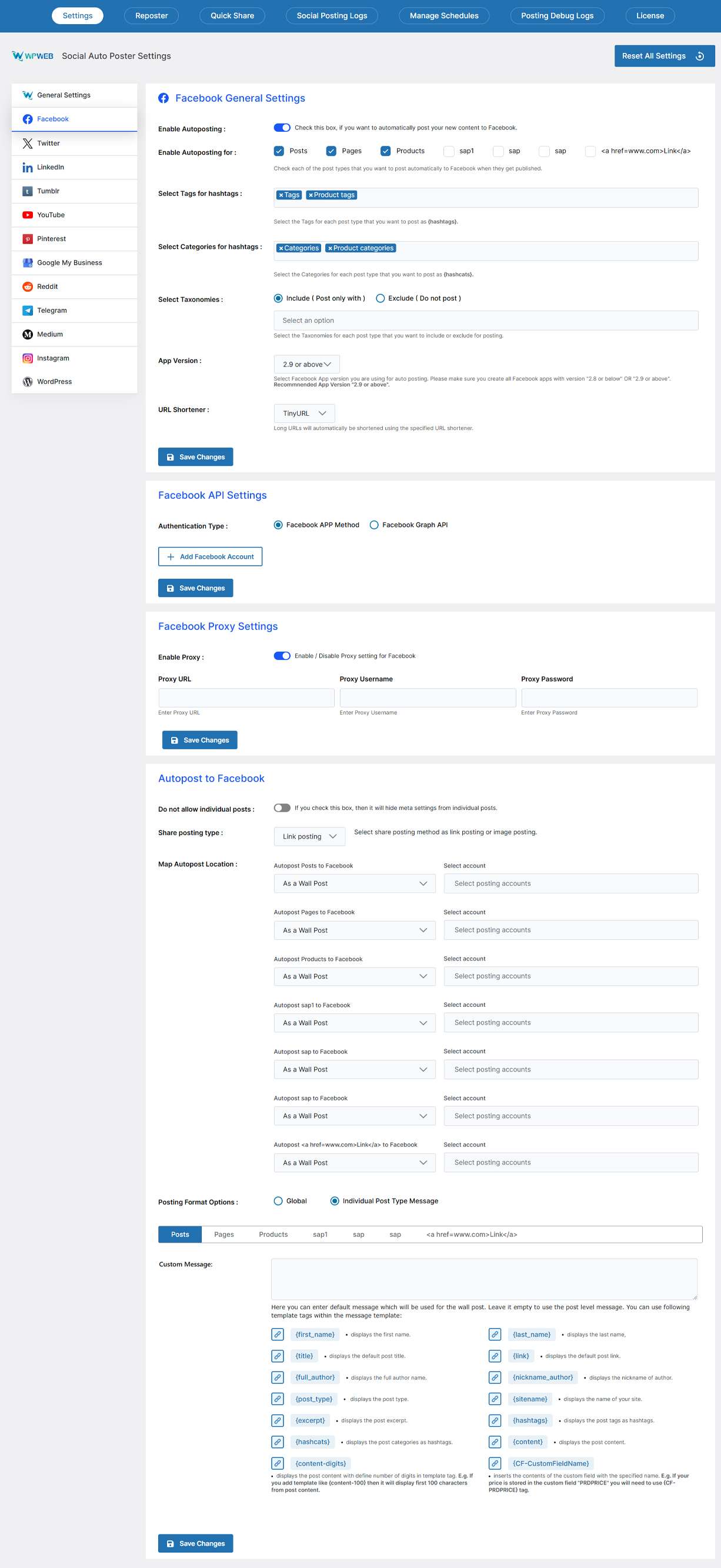Screen dimensions: 721x1568
Task: Open Twitter settings via X icon
Action: [x=28, y=143]
